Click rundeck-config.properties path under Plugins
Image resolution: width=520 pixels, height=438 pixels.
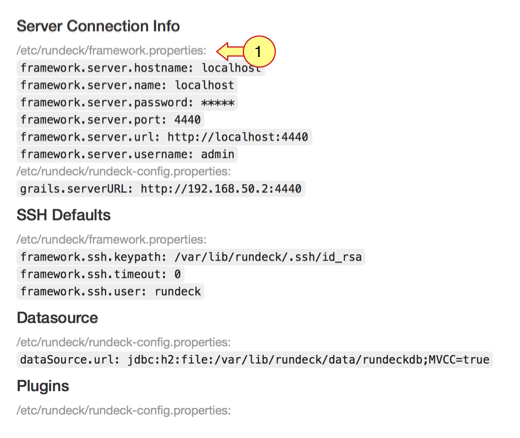point(124,410)
